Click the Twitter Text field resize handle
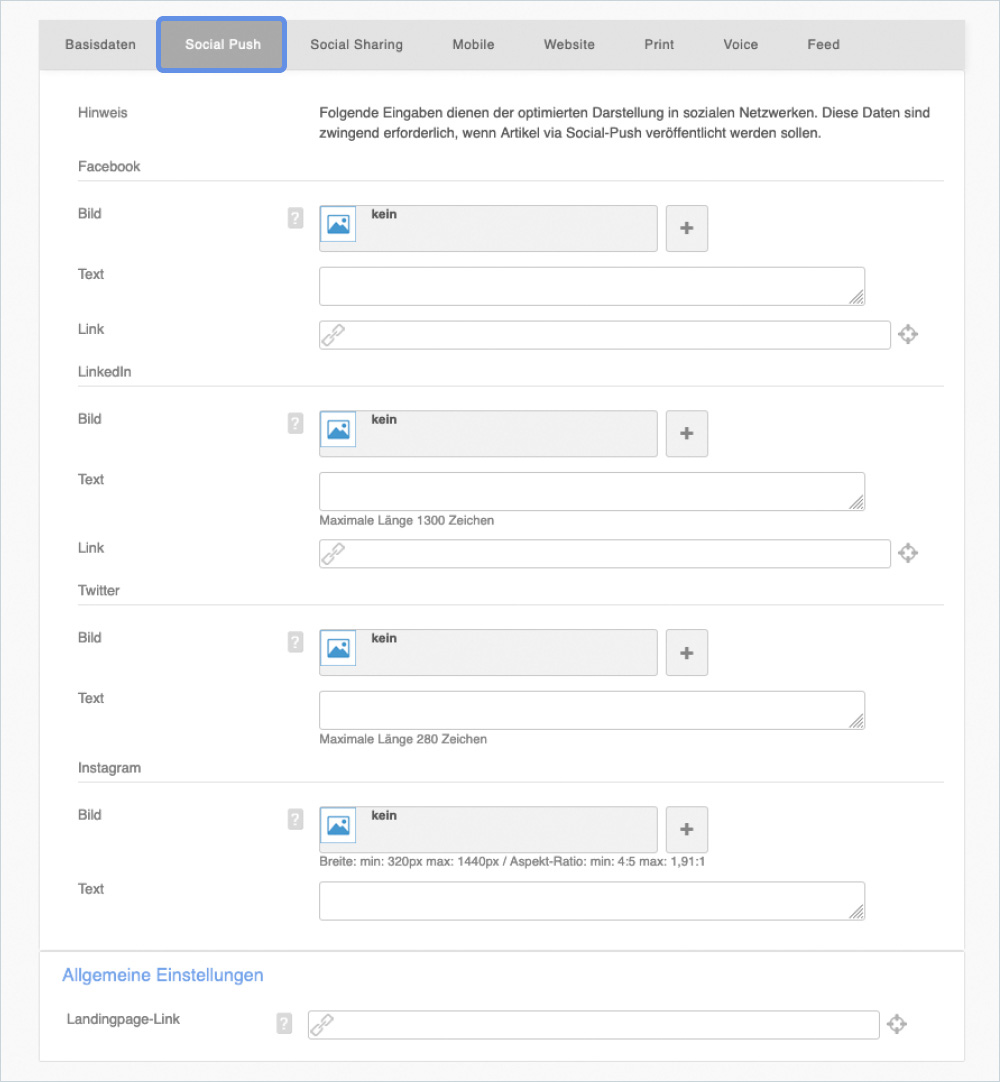Screen dimensions: 1000x1082 click(x=856, y=721)
